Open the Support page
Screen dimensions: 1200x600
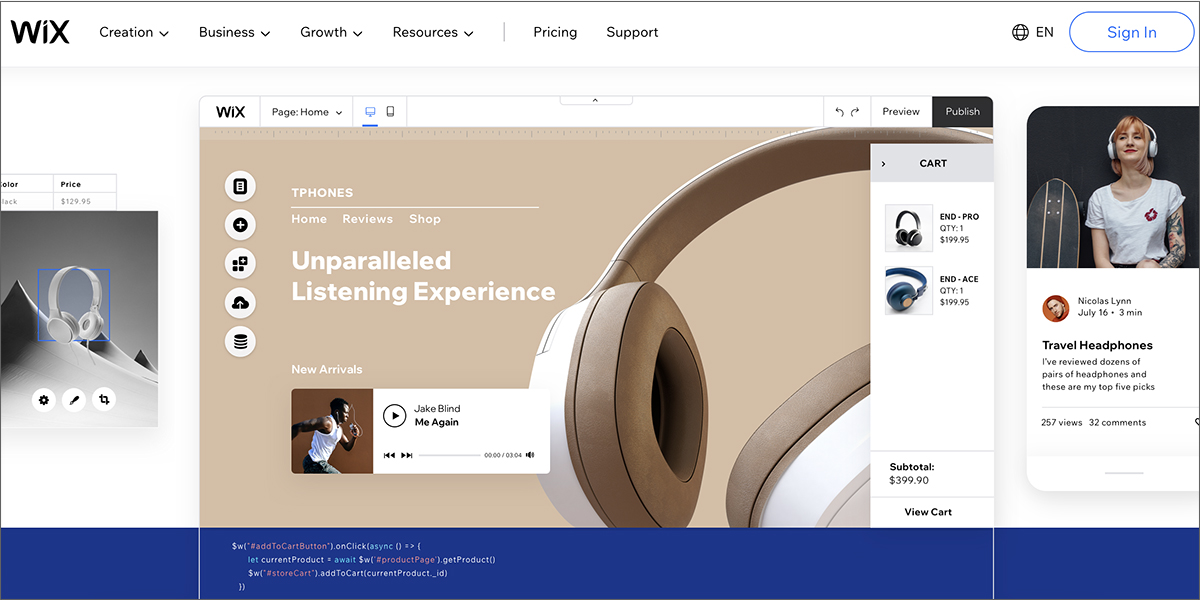[632, 32]
